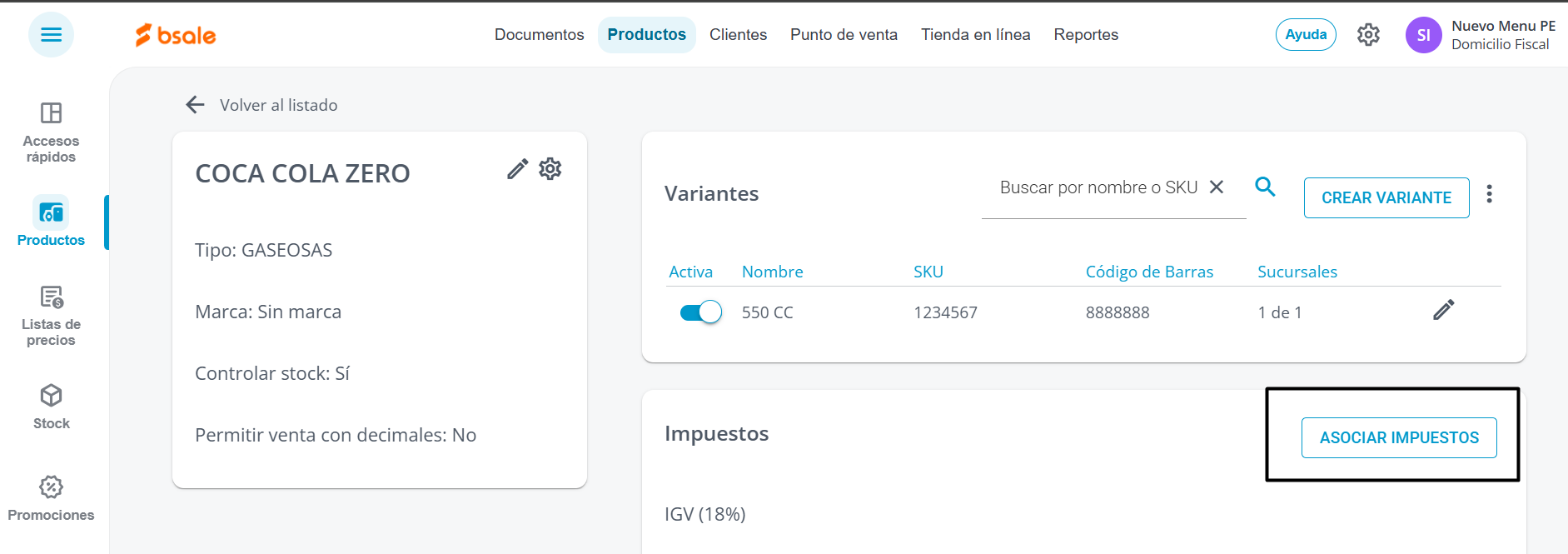Open the Clientes menu
1568x554 pixels.
coord(739,35)
